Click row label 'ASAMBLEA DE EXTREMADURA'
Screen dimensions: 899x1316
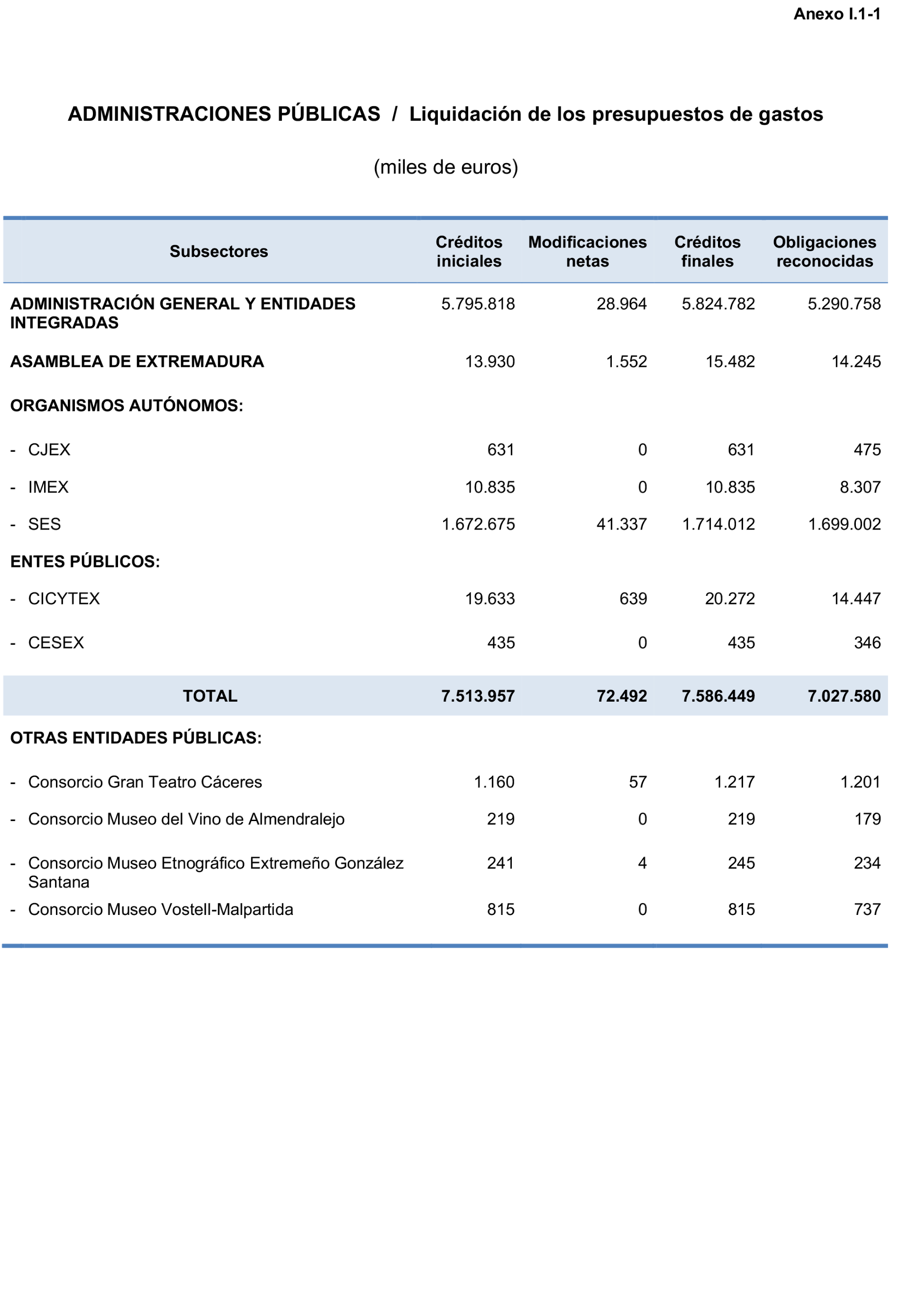tap(137, 362)
